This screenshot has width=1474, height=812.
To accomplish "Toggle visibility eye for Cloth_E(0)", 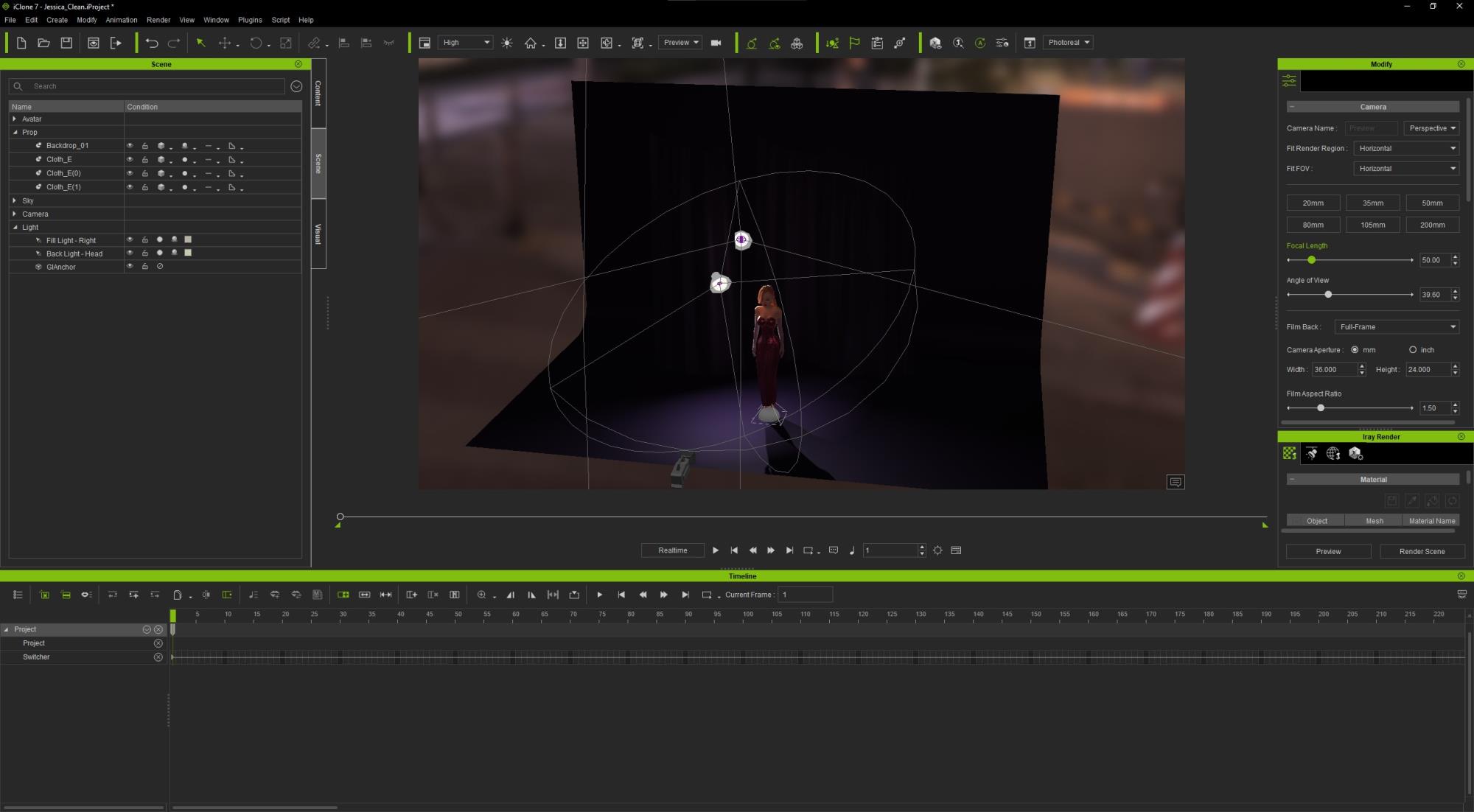I will tap(130, 173).
